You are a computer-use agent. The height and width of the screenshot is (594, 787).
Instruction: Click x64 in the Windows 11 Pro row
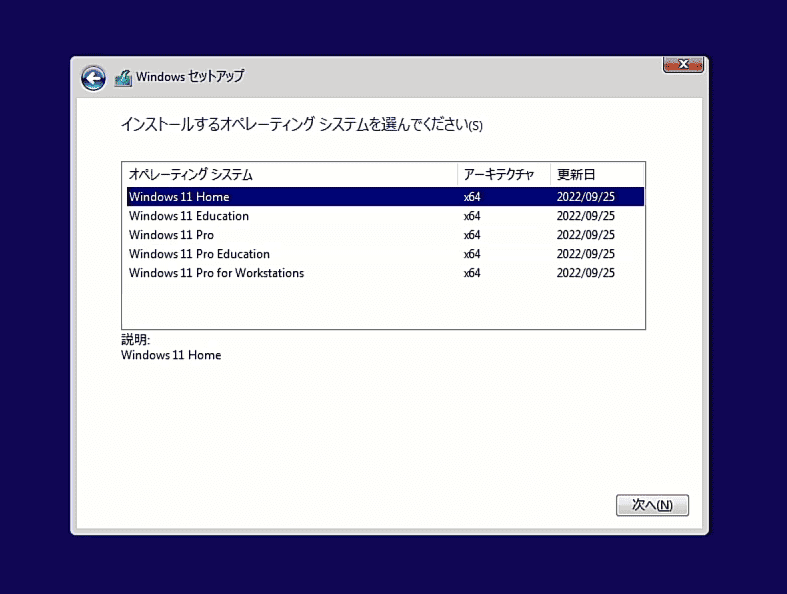(472, 235)
